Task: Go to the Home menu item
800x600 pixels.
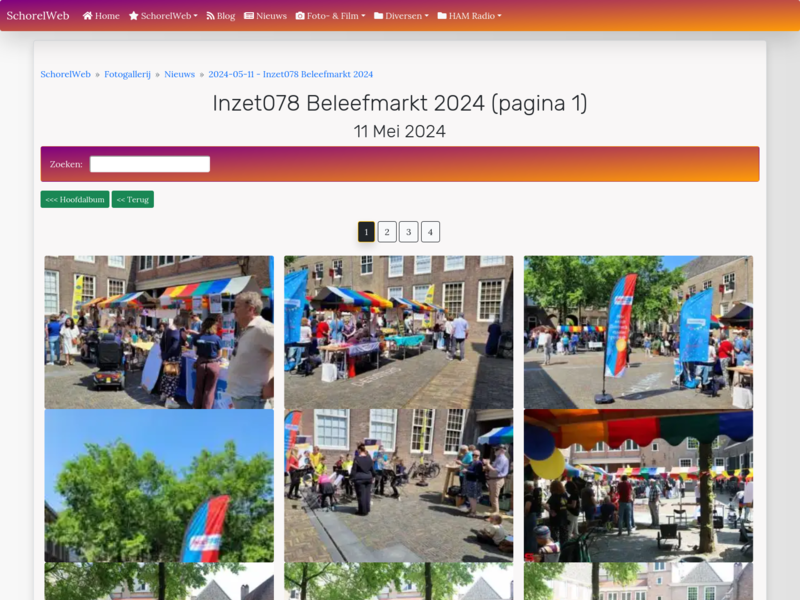Action: [101, 16]
